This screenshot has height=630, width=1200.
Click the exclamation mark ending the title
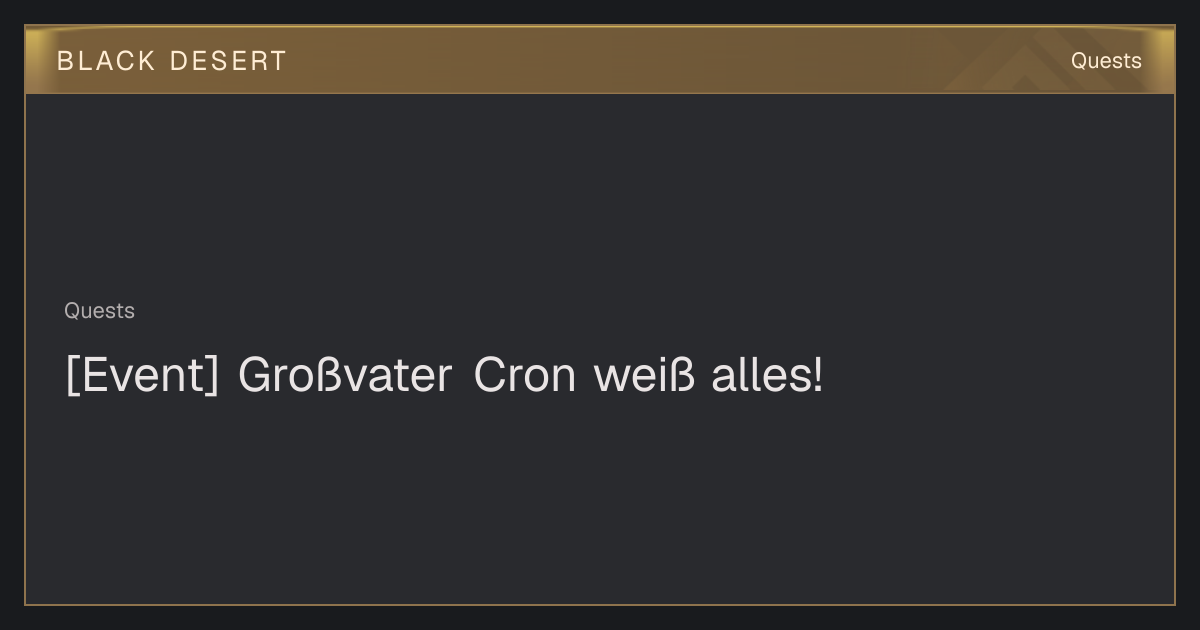(818, 376)
